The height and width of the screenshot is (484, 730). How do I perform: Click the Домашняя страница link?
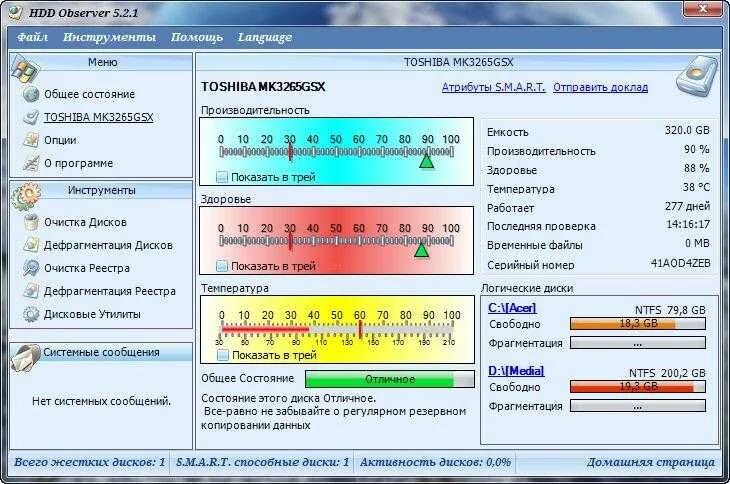pos(650,462)
